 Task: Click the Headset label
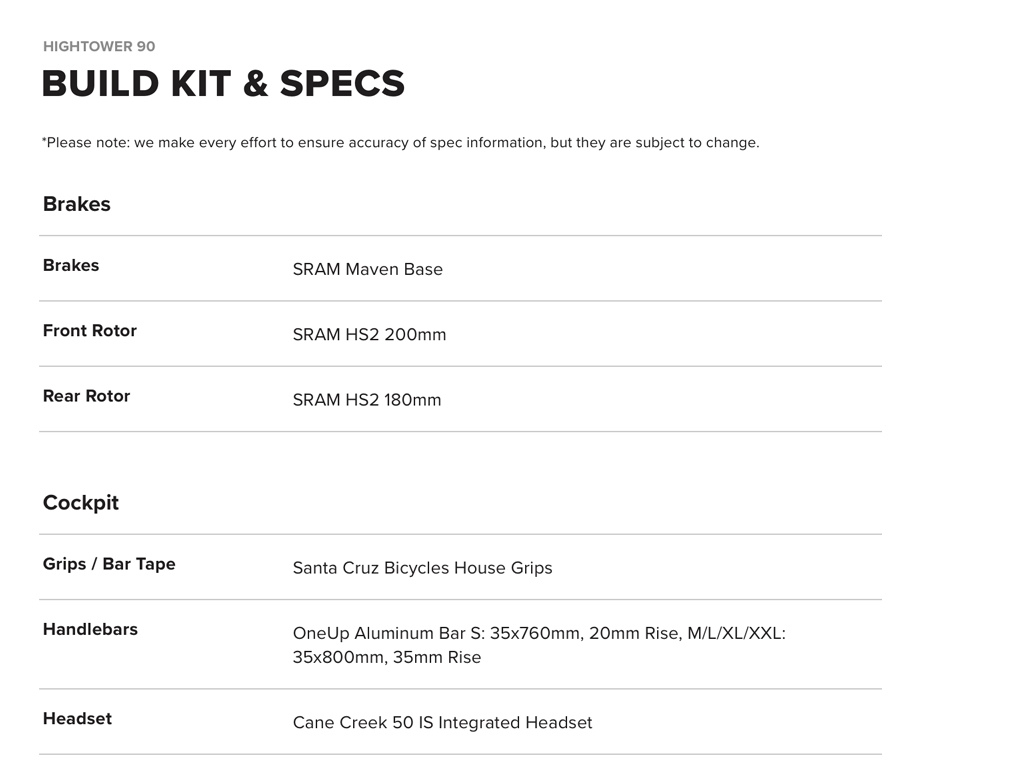click(77, 719)
